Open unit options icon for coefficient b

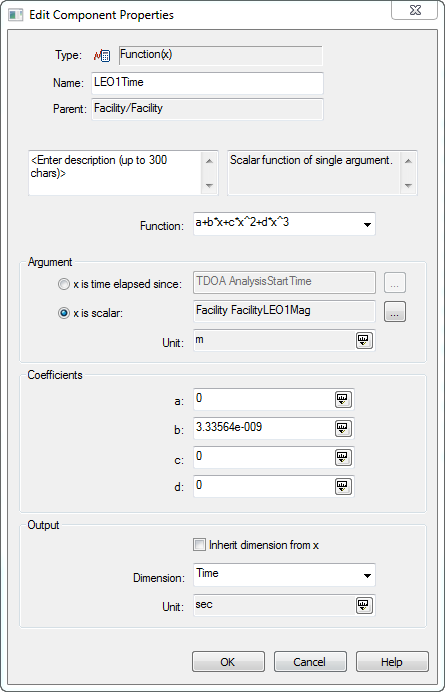click(343, 428)
